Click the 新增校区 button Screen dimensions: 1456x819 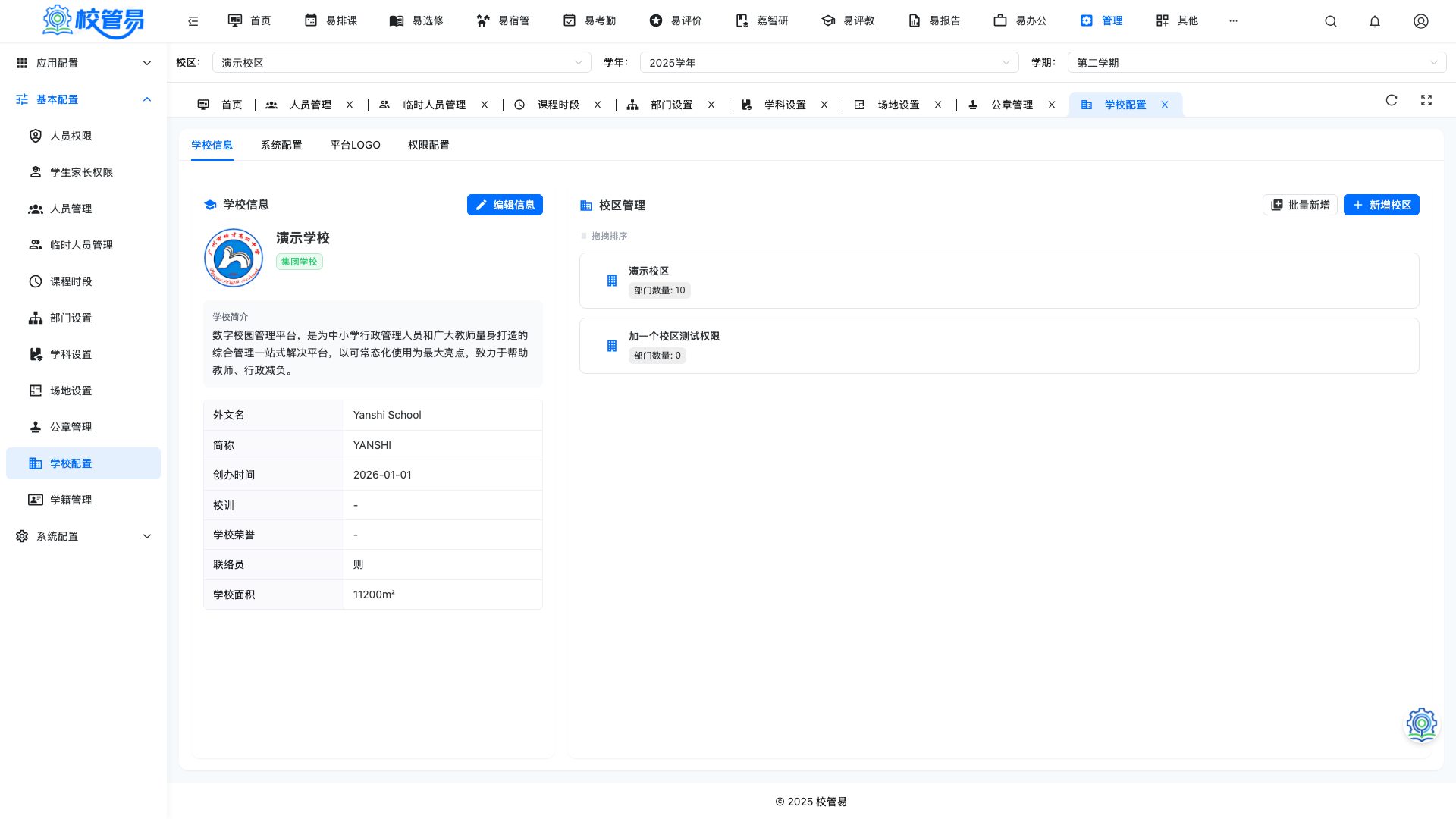[1382, 205]
